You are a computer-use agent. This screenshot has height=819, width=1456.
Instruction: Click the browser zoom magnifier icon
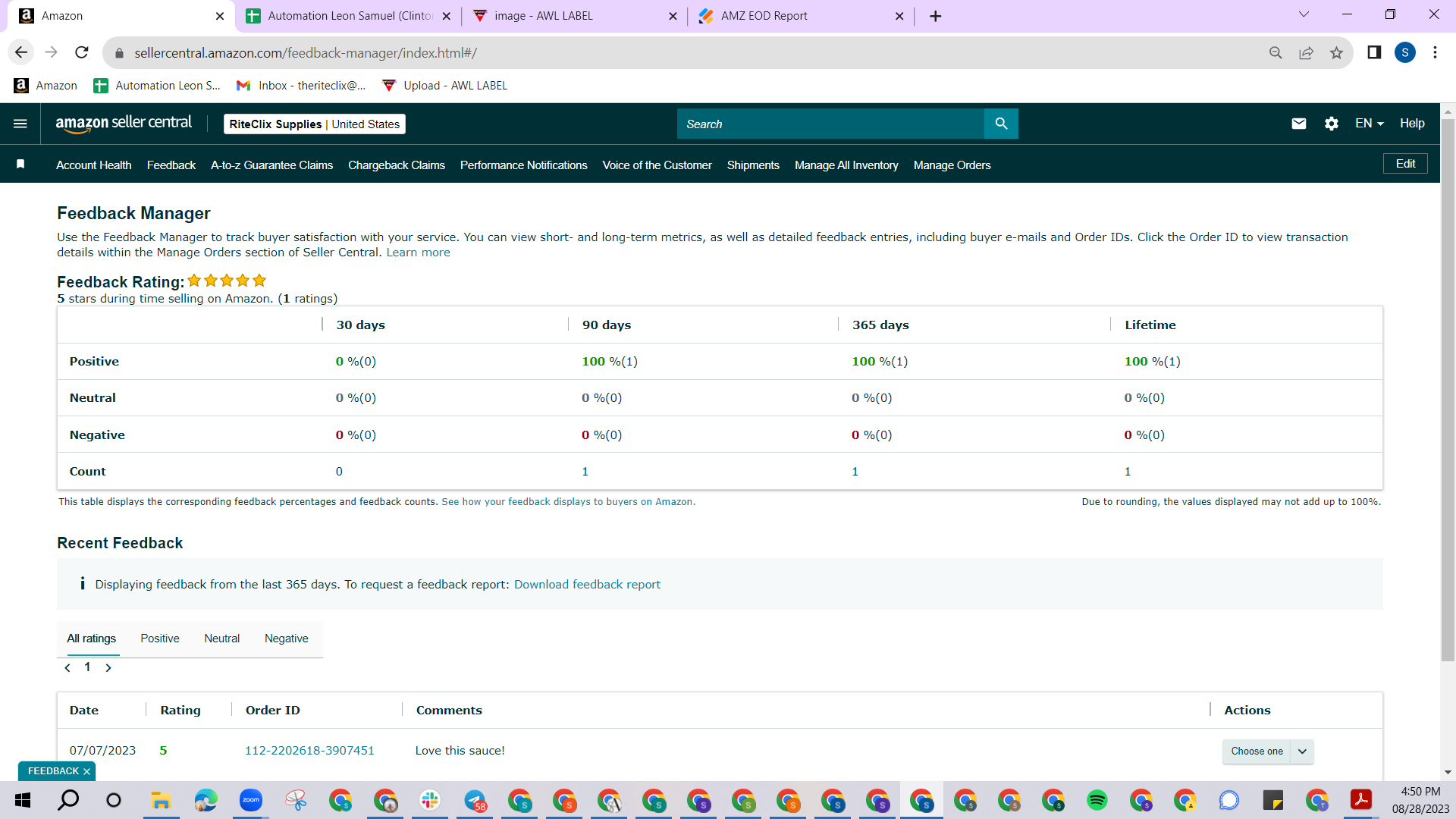click(x=1276, y=52)
